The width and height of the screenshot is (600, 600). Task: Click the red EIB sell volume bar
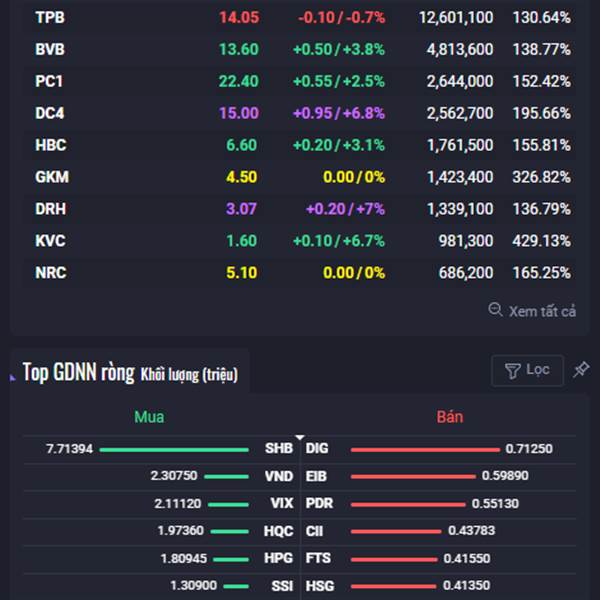click(413, 477)
